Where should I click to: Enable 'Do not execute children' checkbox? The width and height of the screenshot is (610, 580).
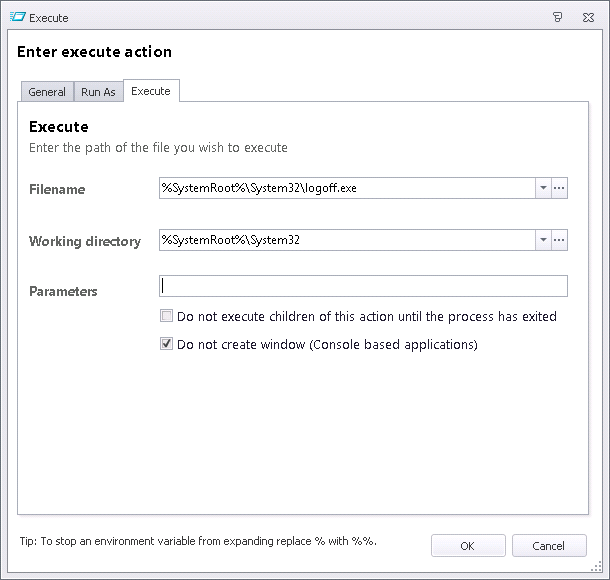point(167,316)
